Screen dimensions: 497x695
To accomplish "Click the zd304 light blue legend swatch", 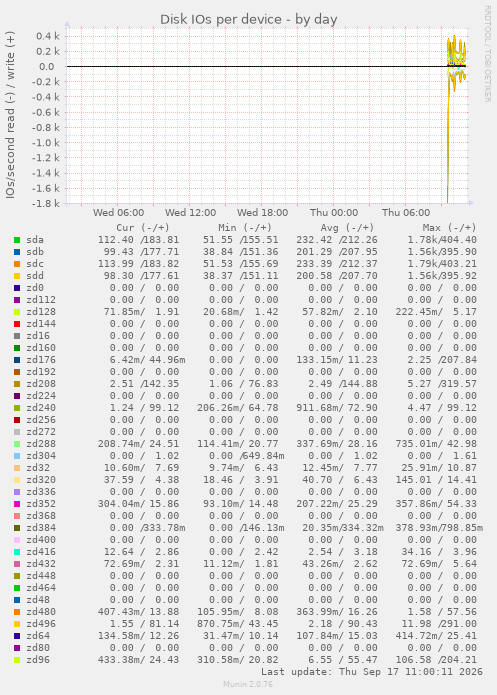I will (x=17, y=456).
